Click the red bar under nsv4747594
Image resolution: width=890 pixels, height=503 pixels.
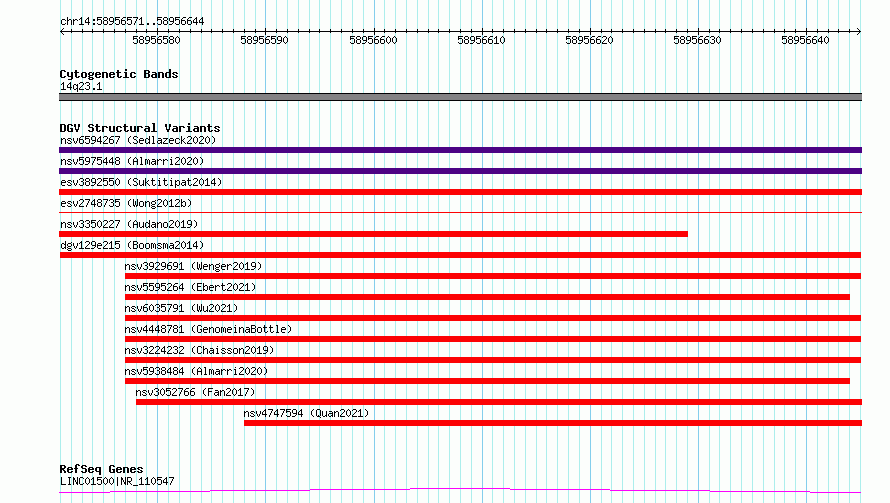pos(553,424)
